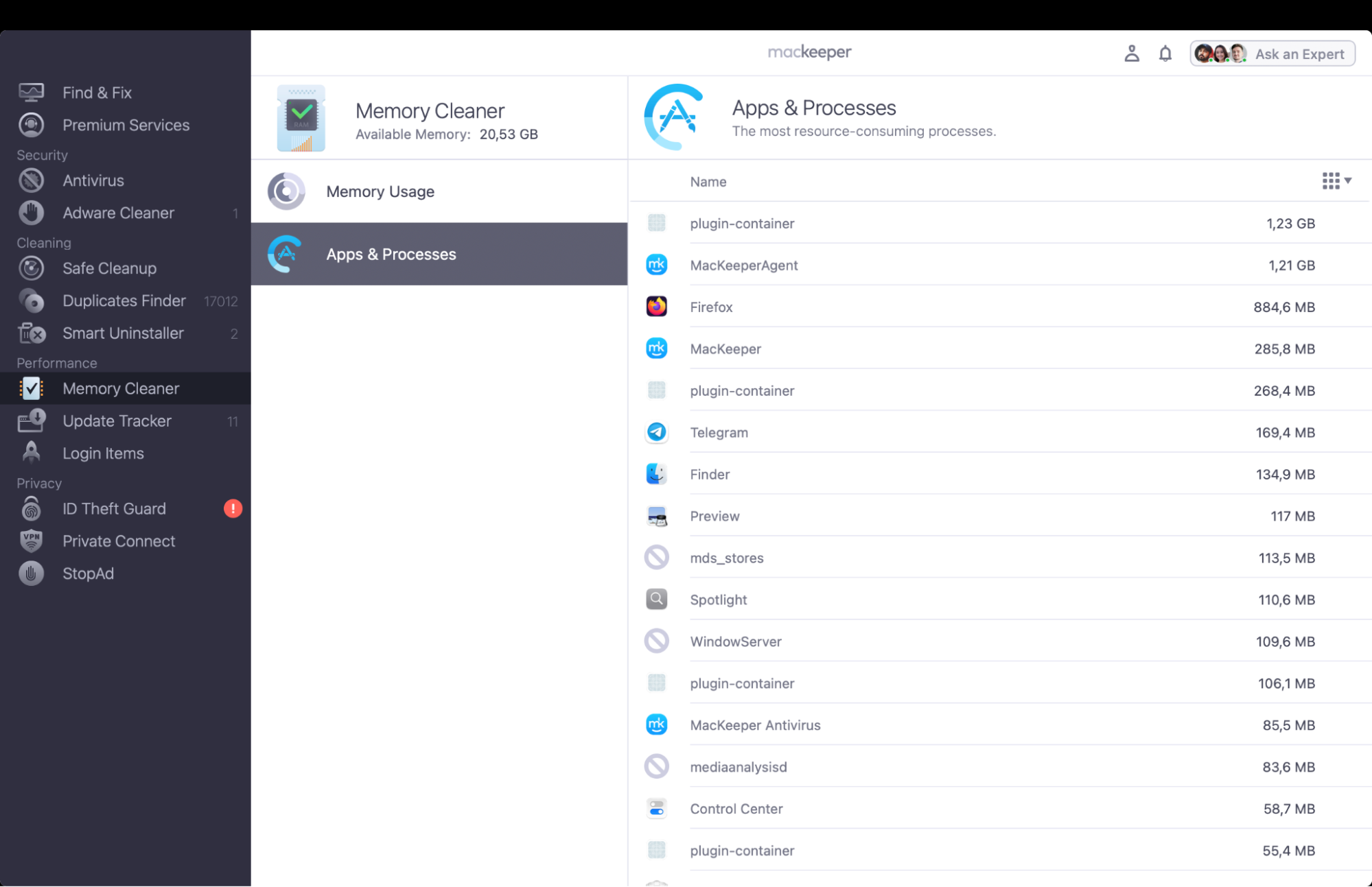Launch Safe Cleanup
The width and height of the screenshot is (1372, 887).
[x=110, y=268]
